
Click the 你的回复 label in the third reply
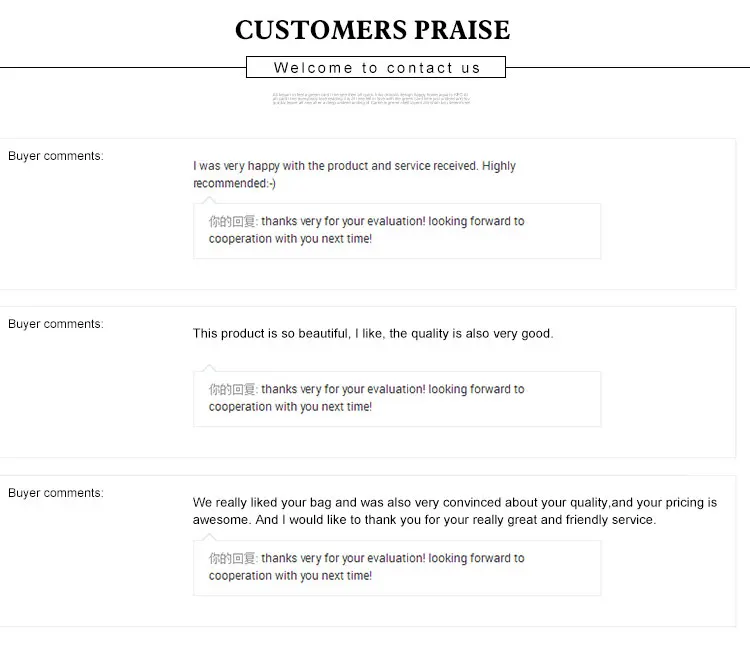pos(232,558)
